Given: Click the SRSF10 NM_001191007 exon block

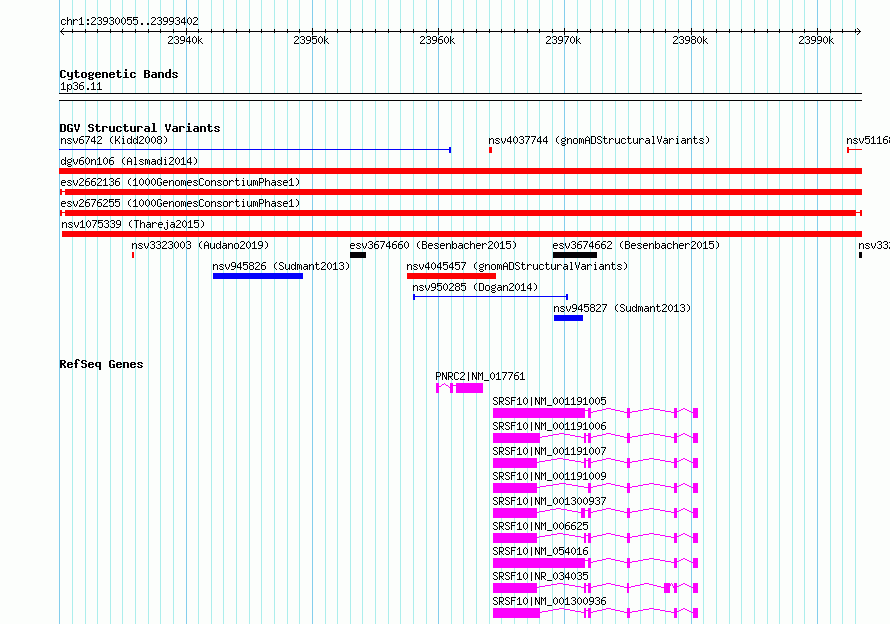Looking at the screenshot, I should click(x=515, y=463).
